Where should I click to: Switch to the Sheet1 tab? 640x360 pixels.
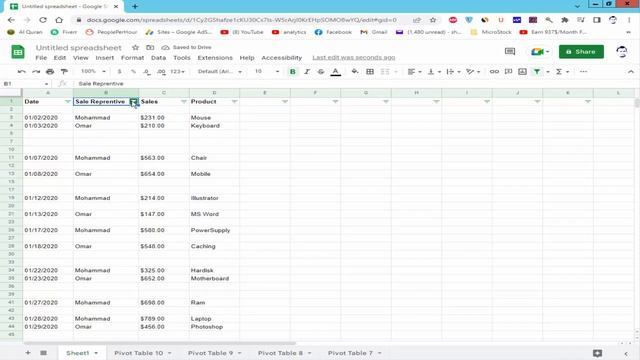coord(82,353)
